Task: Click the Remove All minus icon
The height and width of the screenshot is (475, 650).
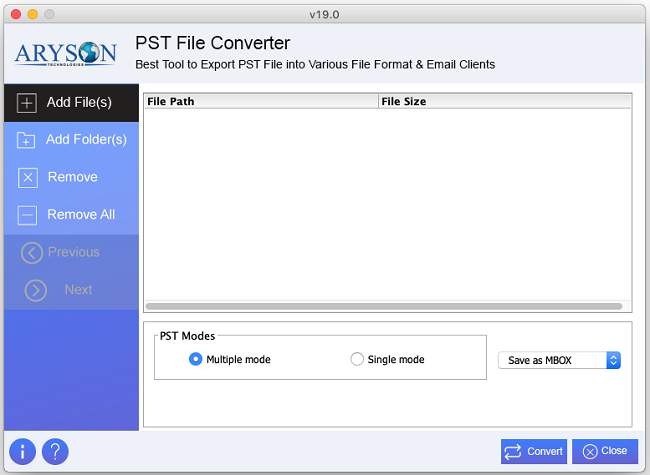Action: 27,216
